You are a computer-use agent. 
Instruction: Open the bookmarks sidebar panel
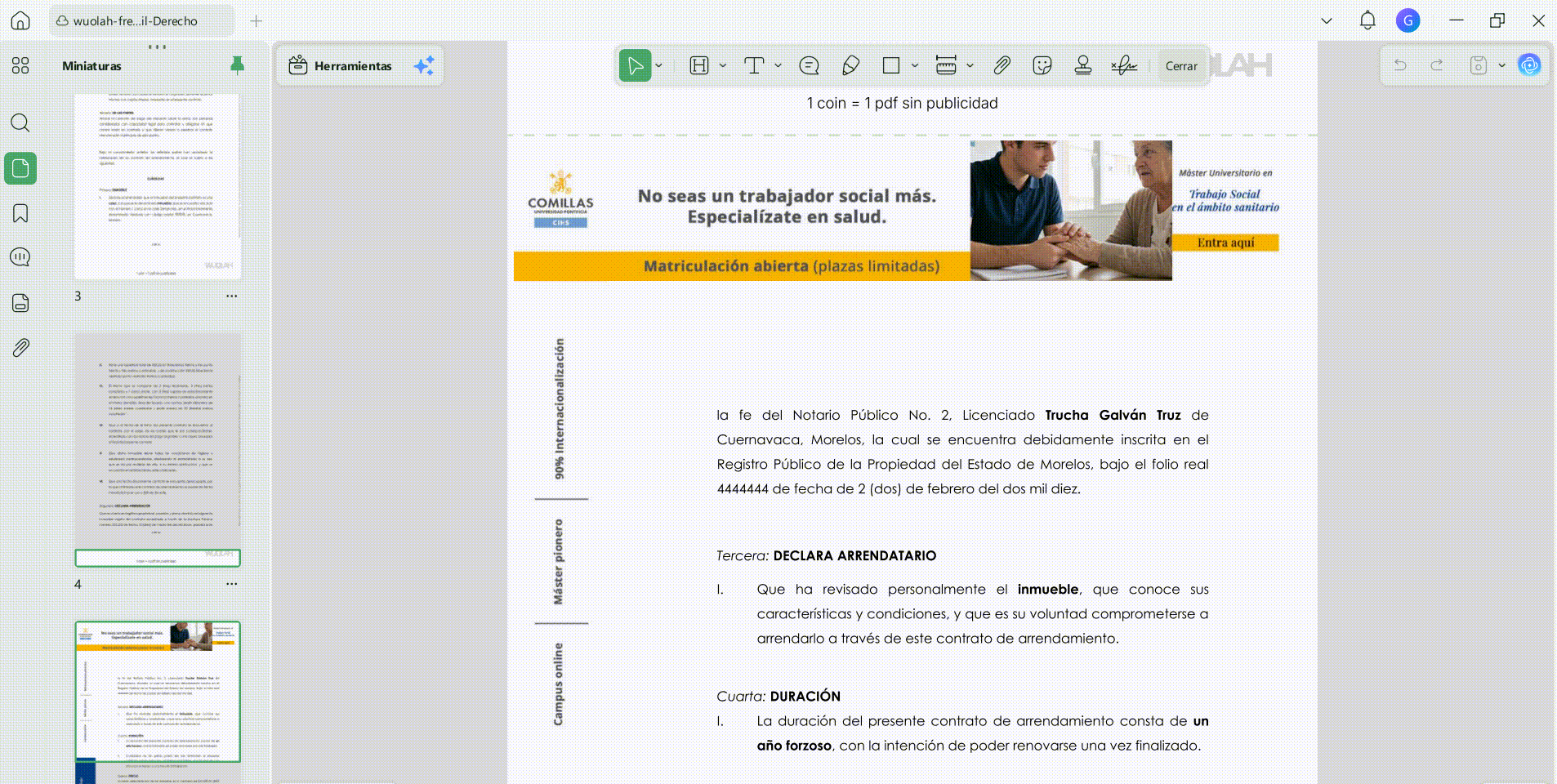20,213
